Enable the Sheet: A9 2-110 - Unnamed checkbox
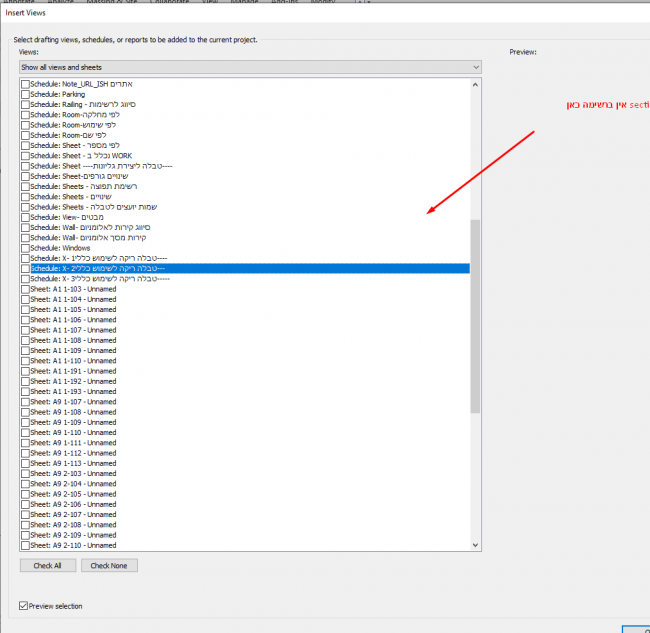This screenshot has height=633, width=650. [x=25, y=545]
